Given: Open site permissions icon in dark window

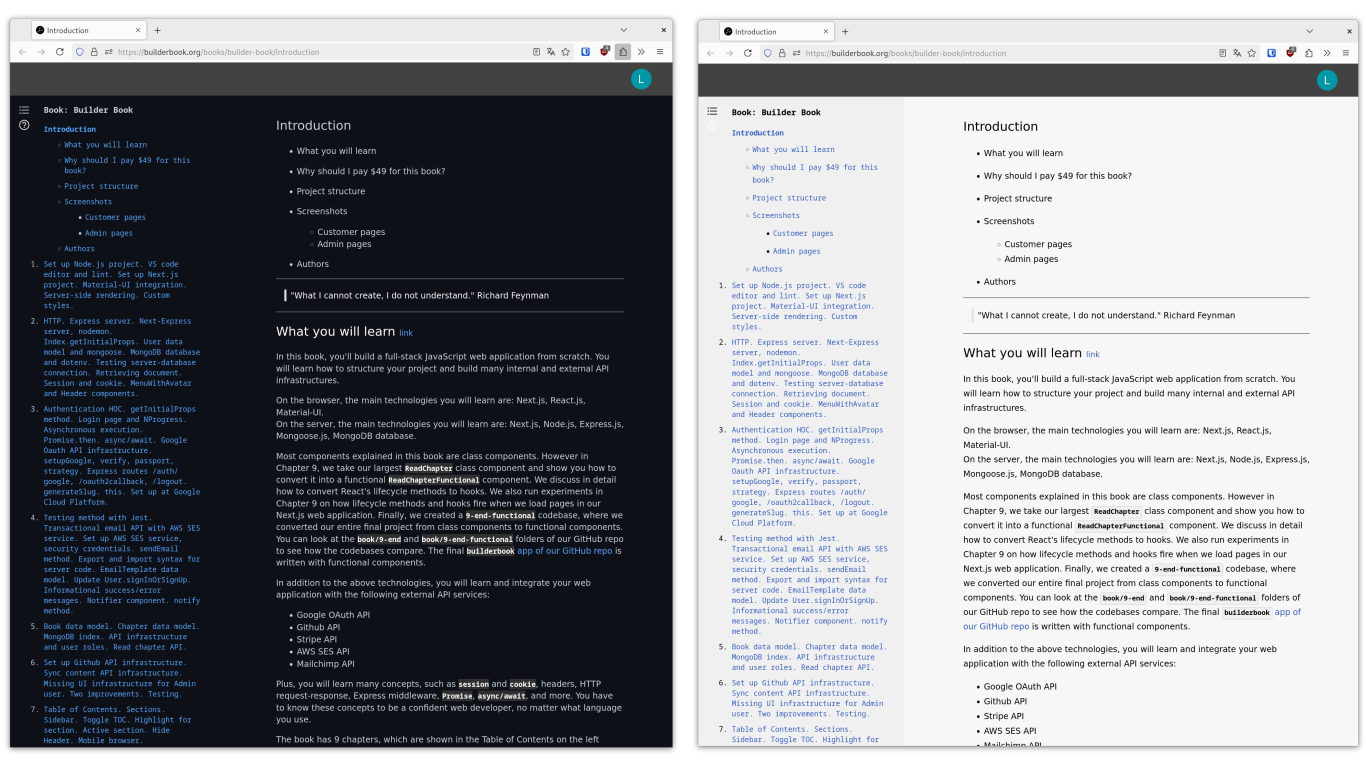Looking at the screenshot, I should pos(108,52).
